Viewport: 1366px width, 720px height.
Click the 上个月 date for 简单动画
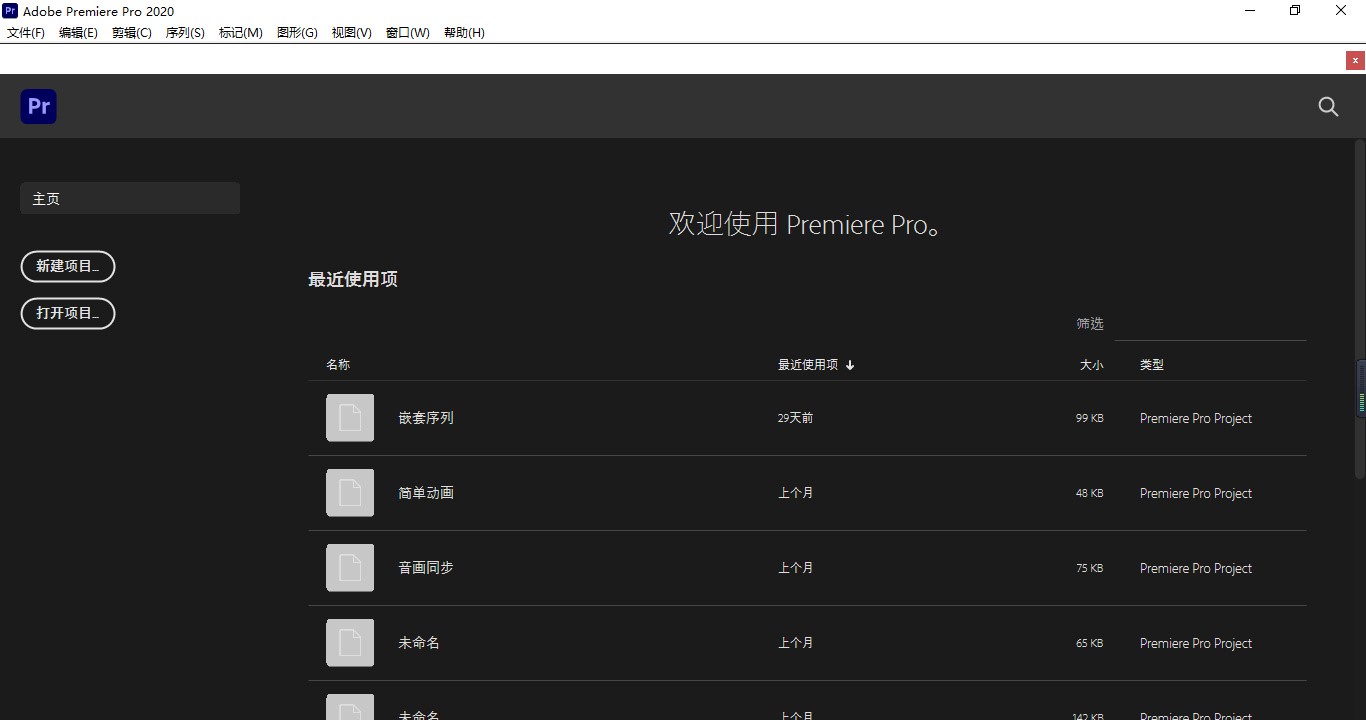click(x=796, y=493)
